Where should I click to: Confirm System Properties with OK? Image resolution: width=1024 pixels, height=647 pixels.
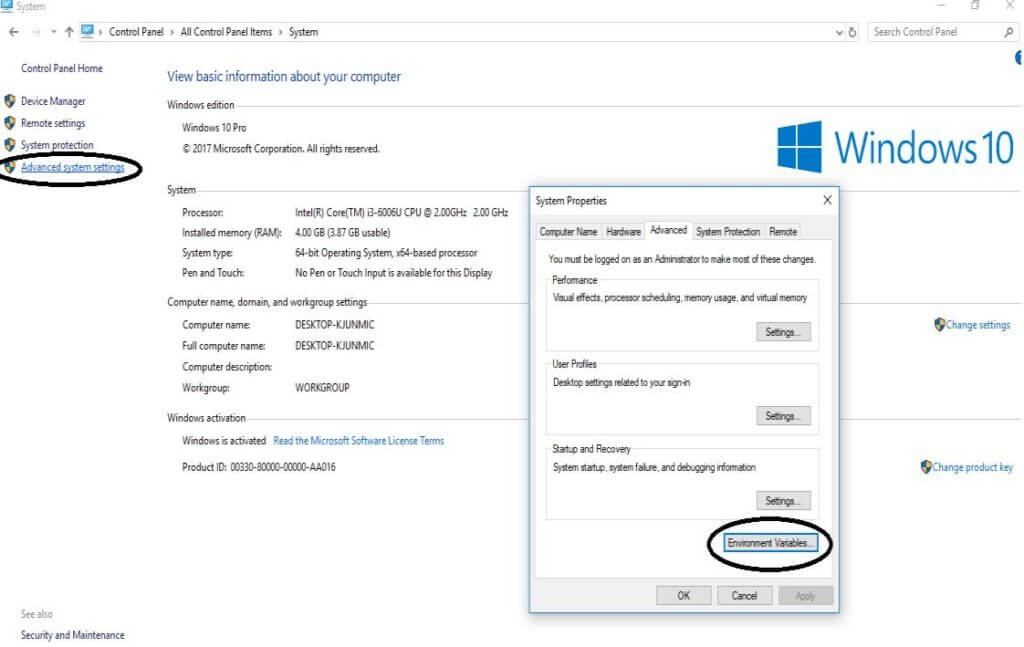(684, 595)
